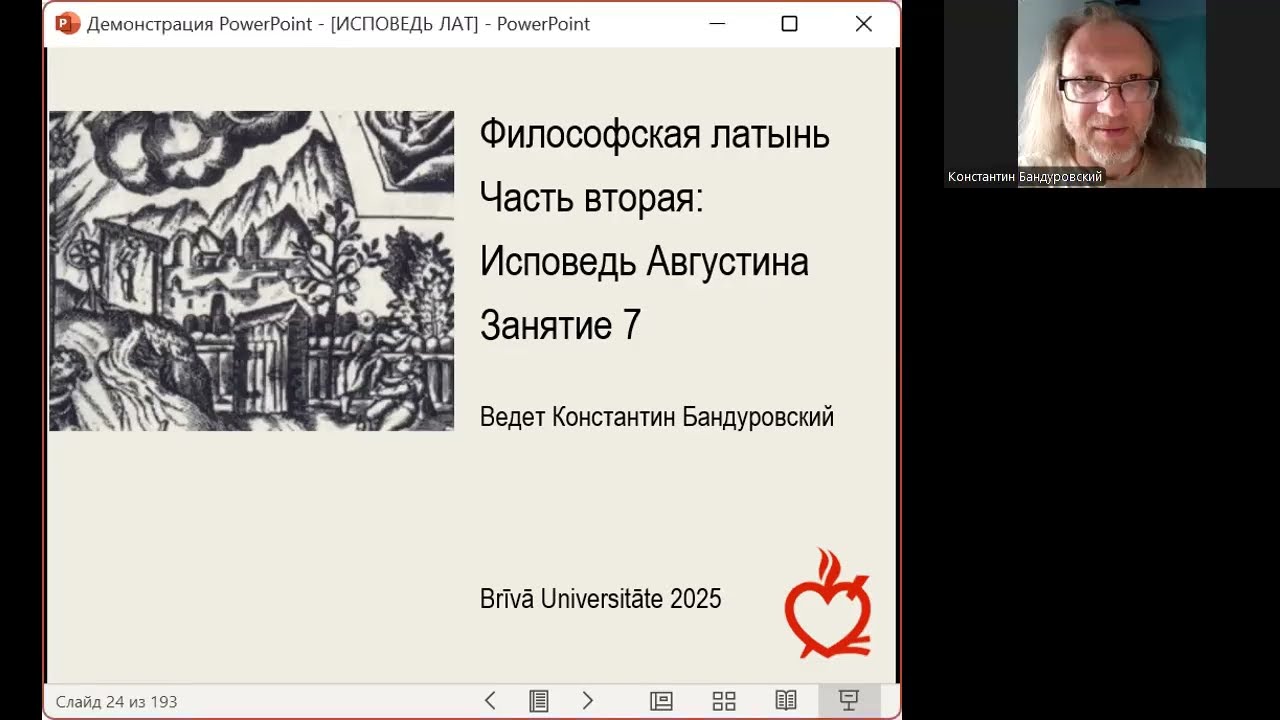The image size is (1280, 720).
Task: Maximize the PowerPoint presentation window
Action: point(789,24)
